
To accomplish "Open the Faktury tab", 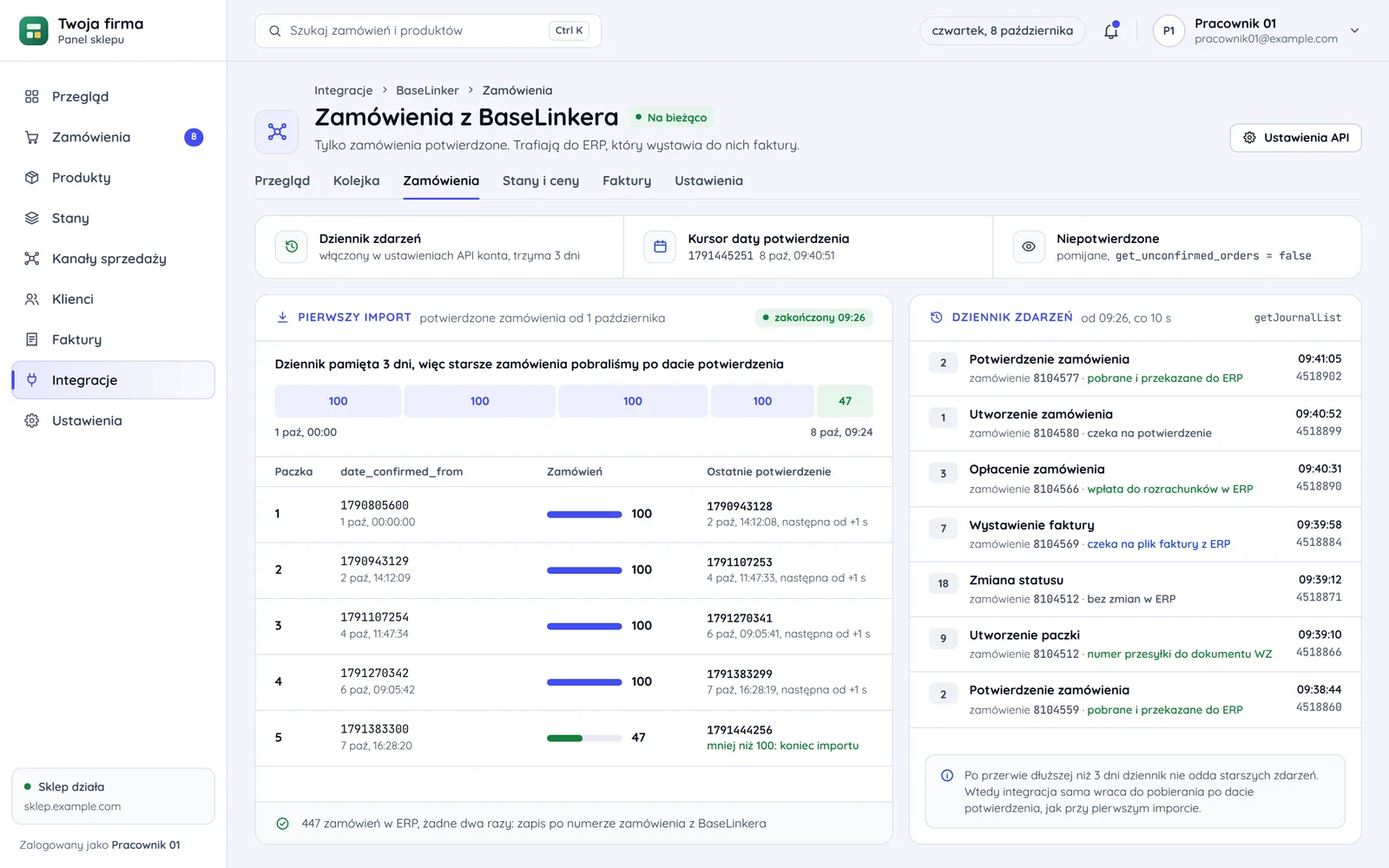I will [x=627, y=181].
